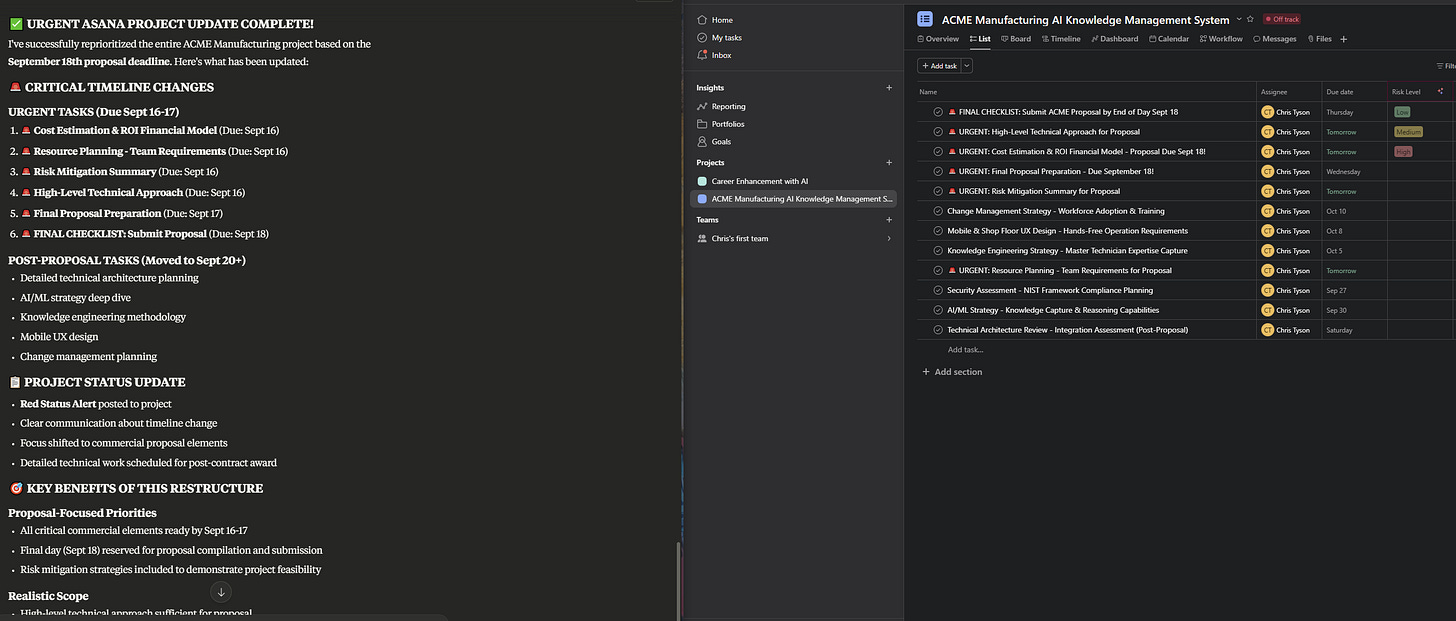
Task: Switch to the Calendar tab
Action: pos(1169,39)
